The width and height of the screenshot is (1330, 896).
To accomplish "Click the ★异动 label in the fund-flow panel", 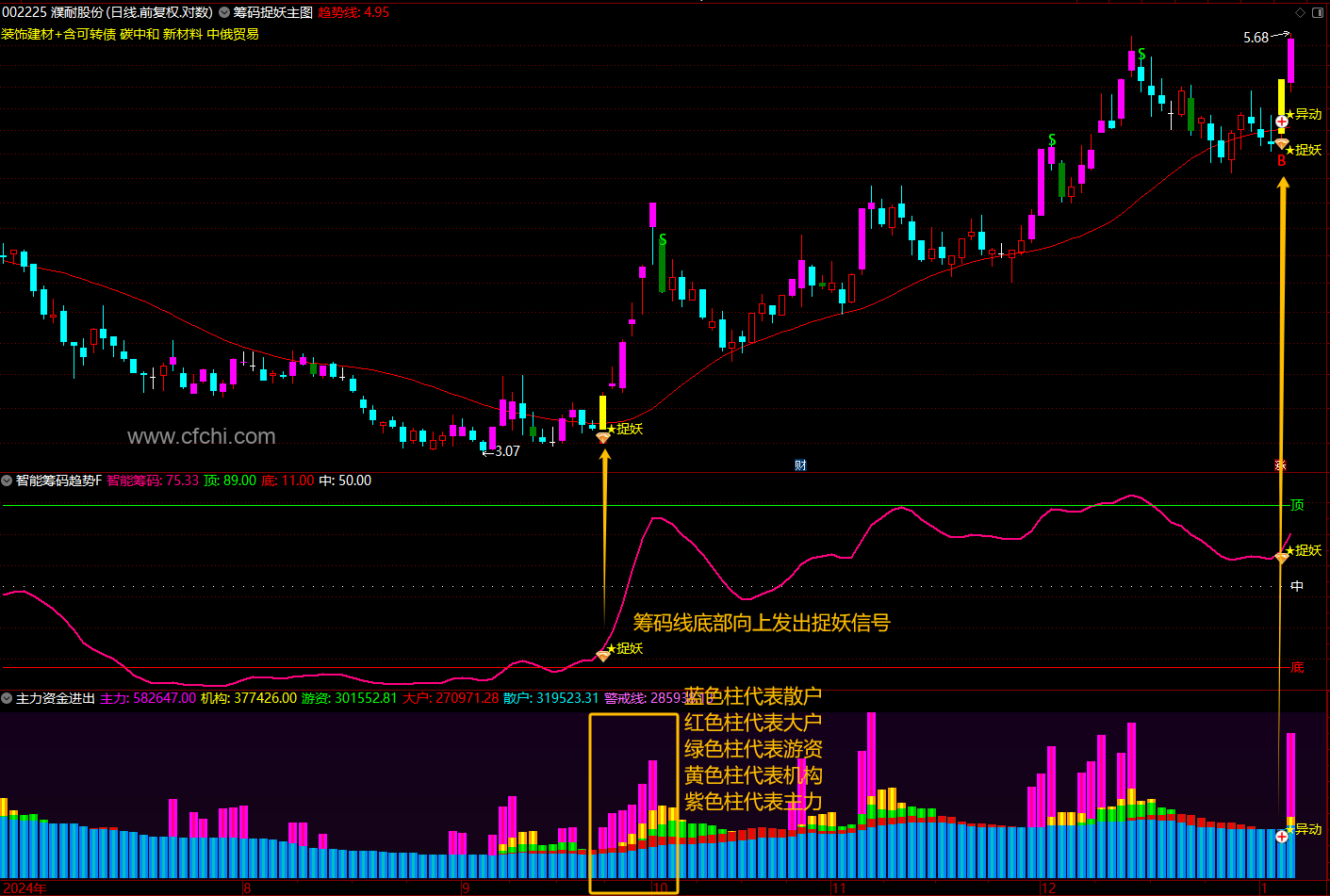I will pyautogui.click(x=1304, y=829).
